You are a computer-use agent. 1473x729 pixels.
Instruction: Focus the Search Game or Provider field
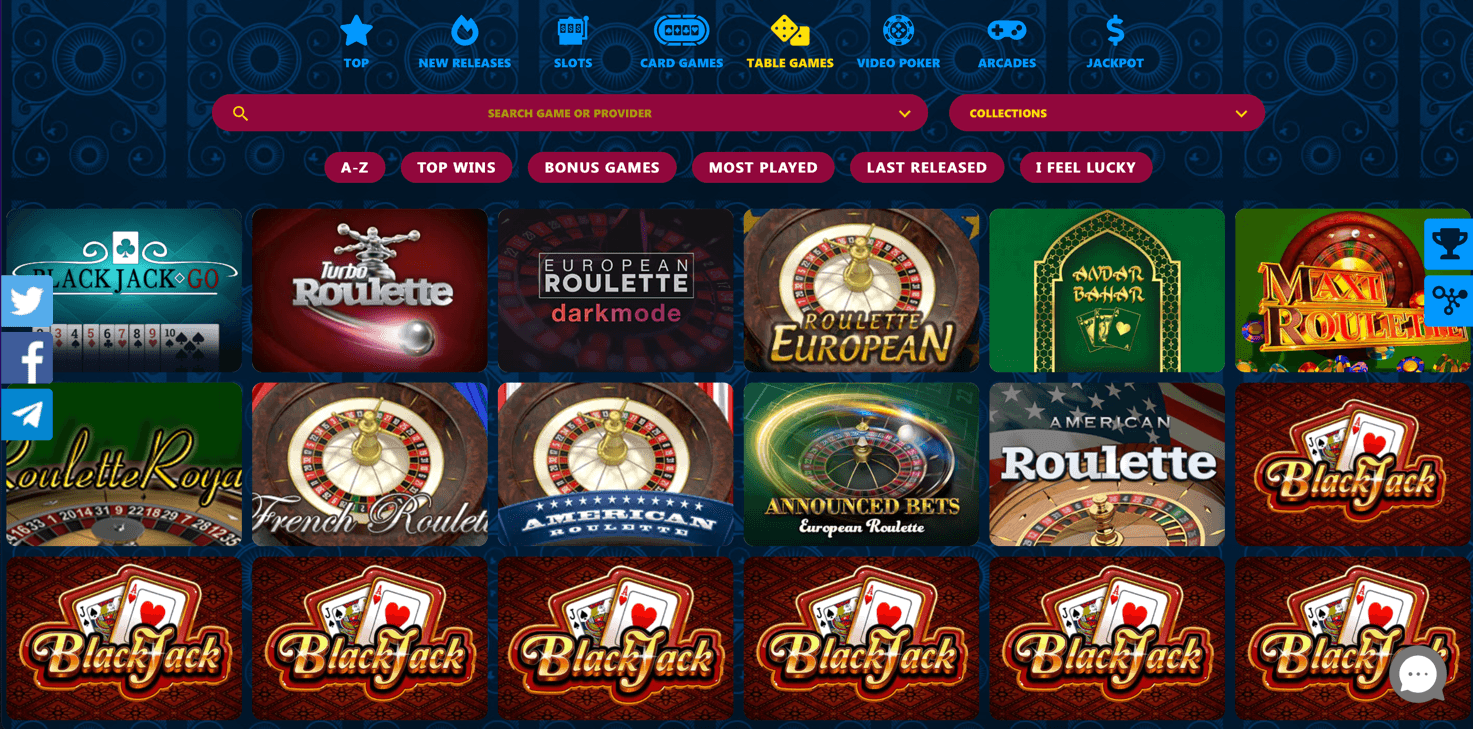tap(569, 113)
